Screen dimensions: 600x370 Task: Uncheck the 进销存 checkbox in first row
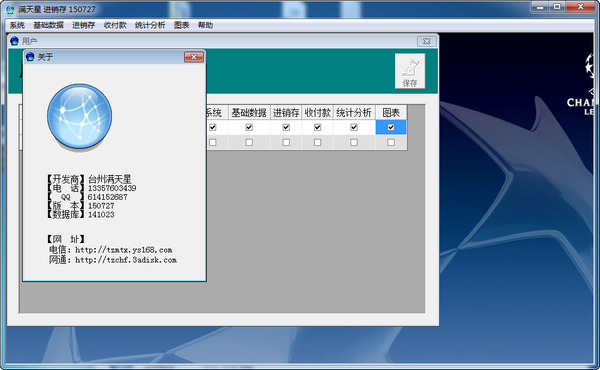pos(286,127)
